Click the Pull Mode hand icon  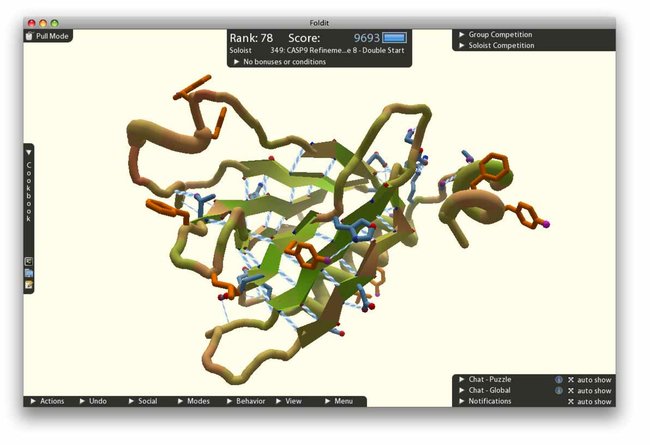(x=30, y=36)
